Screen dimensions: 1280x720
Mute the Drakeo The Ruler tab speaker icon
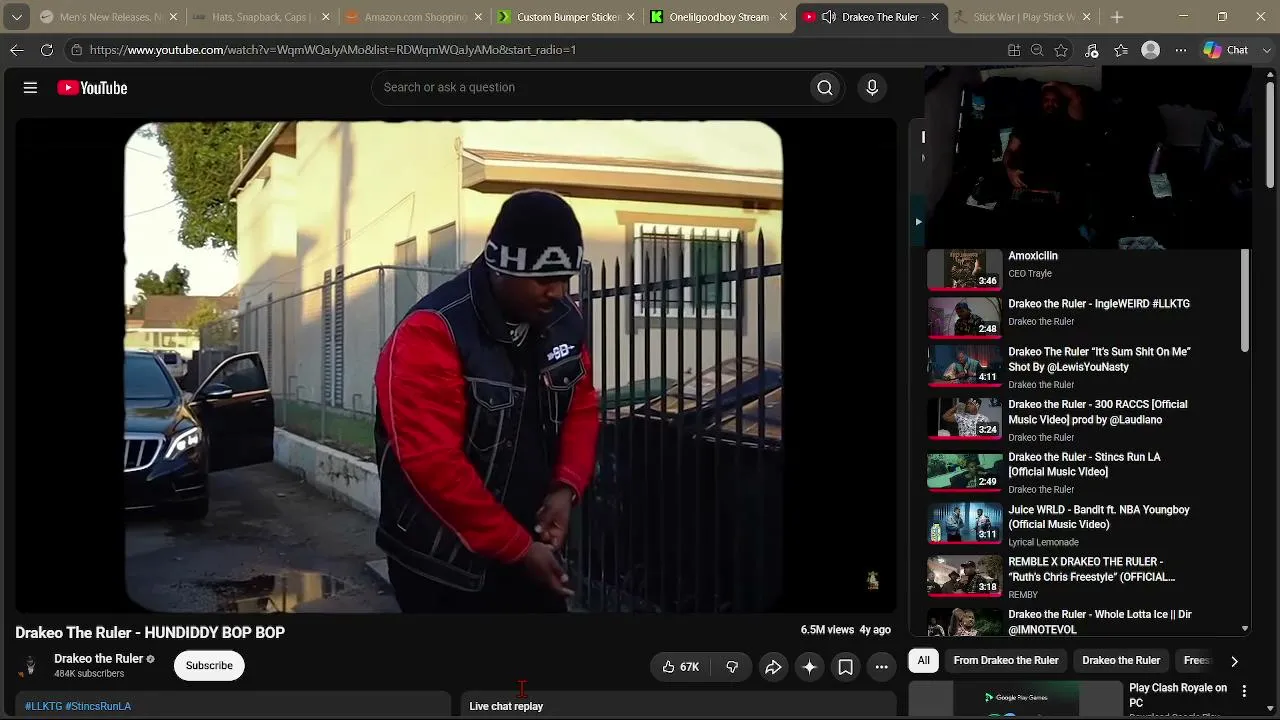click(829, 17)
